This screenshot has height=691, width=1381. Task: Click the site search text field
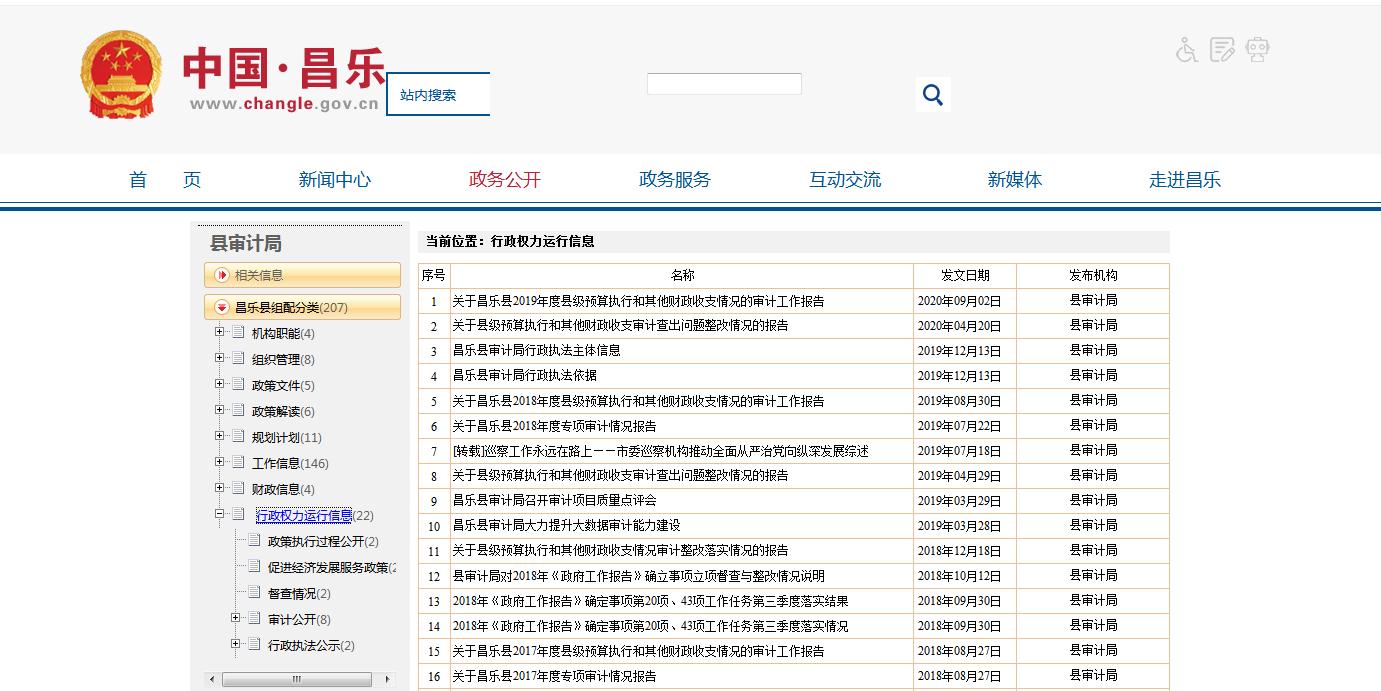click(724, 84)
